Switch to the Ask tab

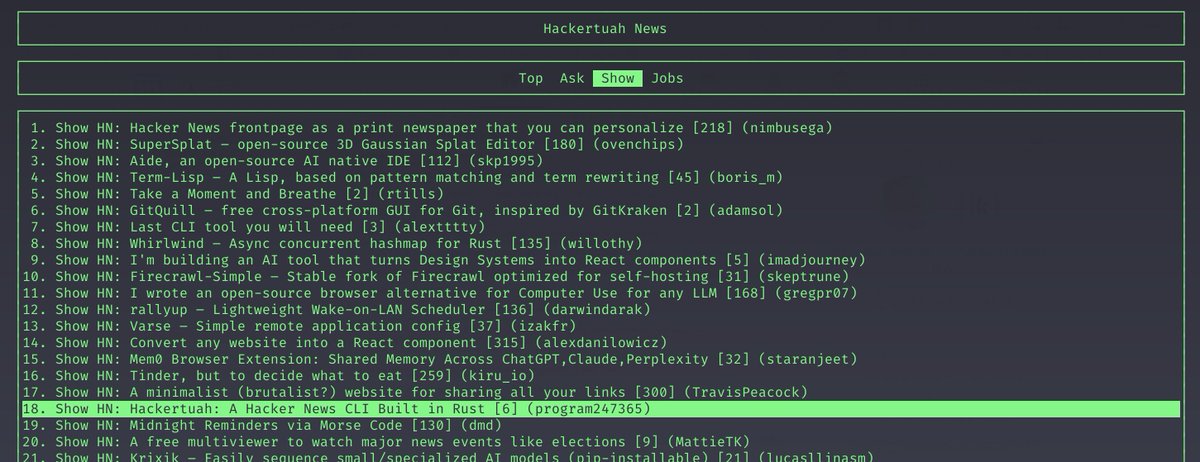point(572,78)
